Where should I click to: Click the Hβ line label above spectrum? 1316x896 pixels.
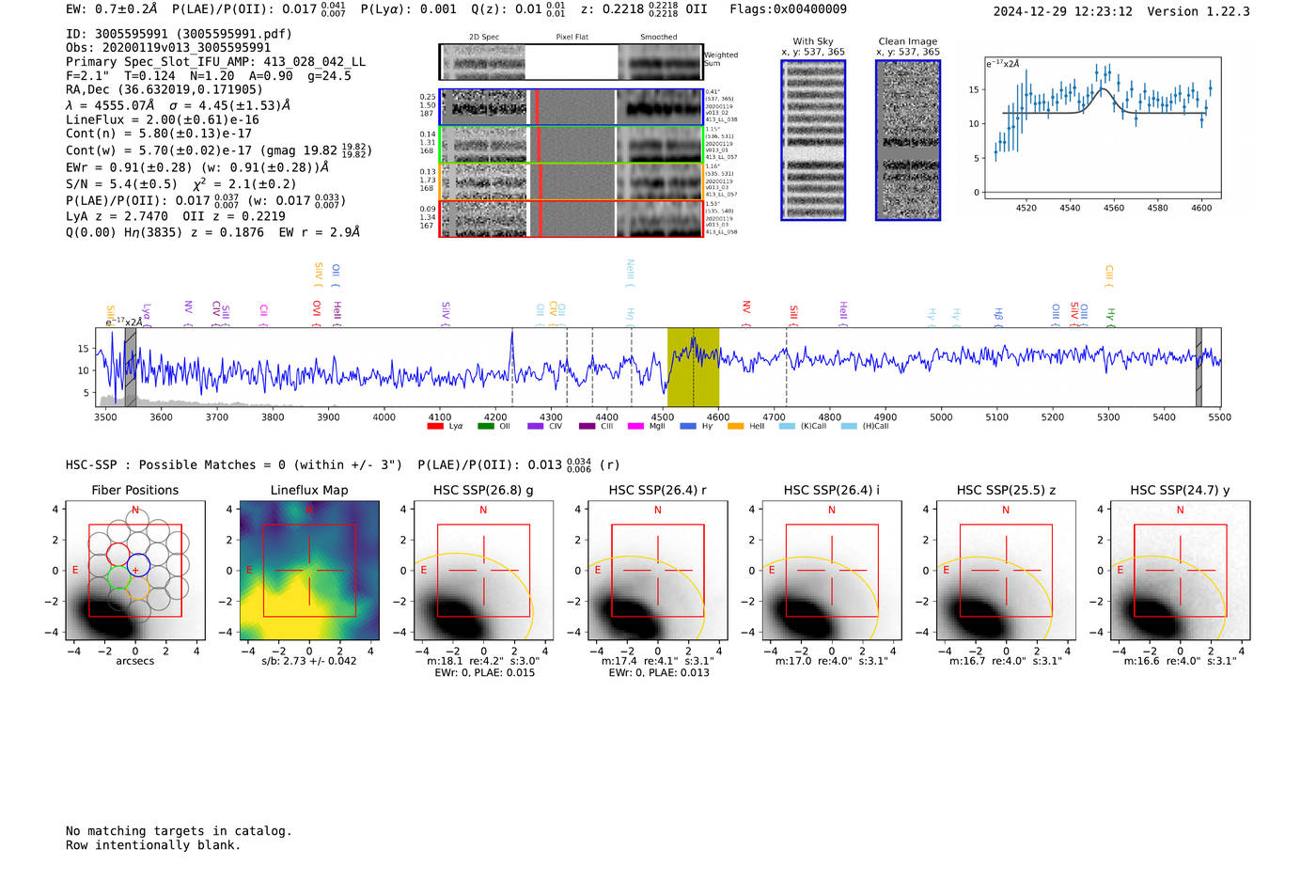998,317
